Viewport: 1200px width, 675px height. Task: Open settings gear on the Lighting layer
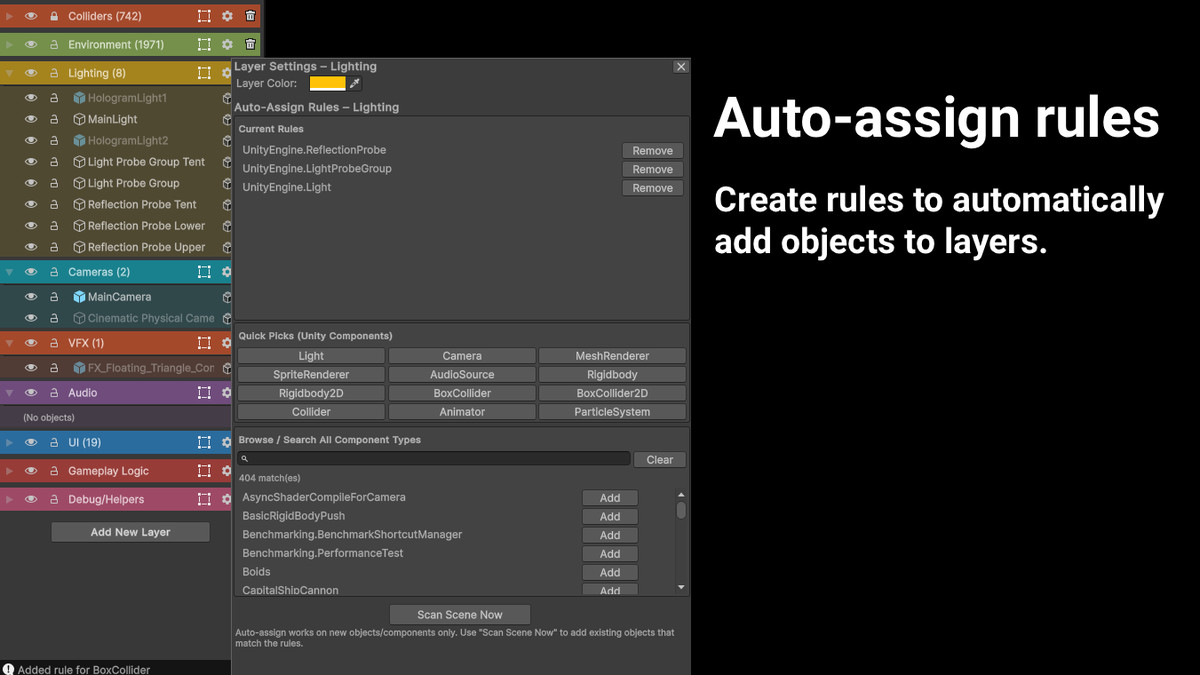click(227, 72)
